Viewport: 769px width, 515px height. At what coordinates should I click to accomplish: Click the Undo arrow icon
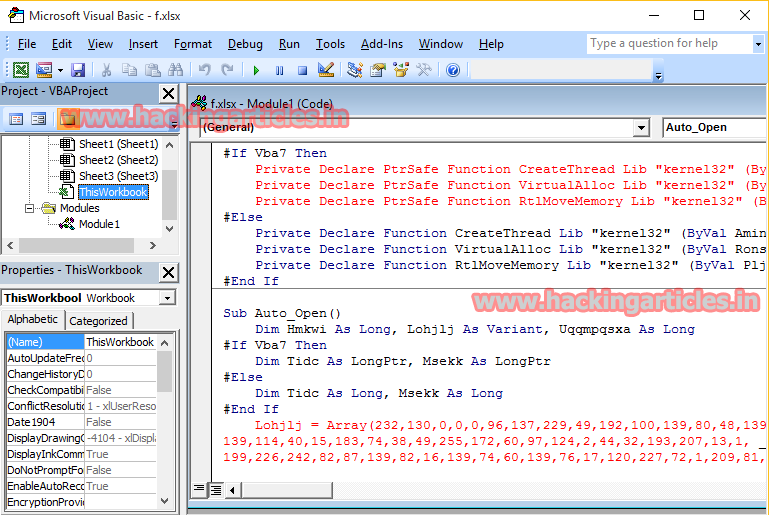[x=204, y=70]
